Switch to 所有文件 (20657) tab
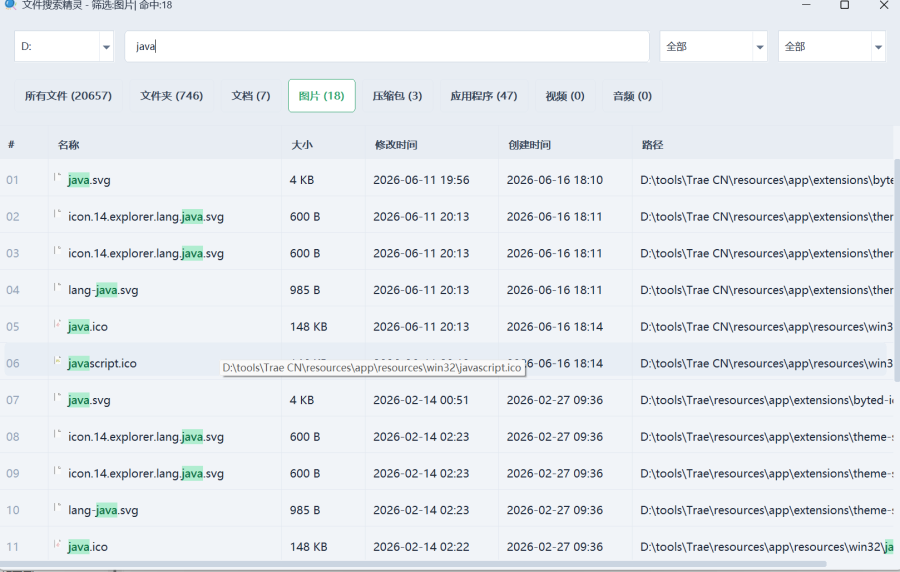 point(68,96)
